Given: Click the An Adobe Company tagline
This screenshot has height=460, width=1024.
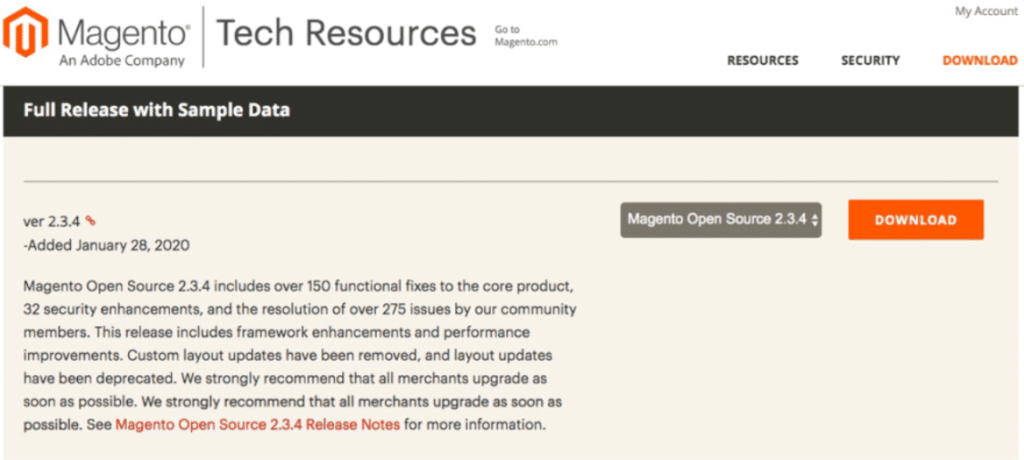Looking at the screenshot, I should coord(122,61).
